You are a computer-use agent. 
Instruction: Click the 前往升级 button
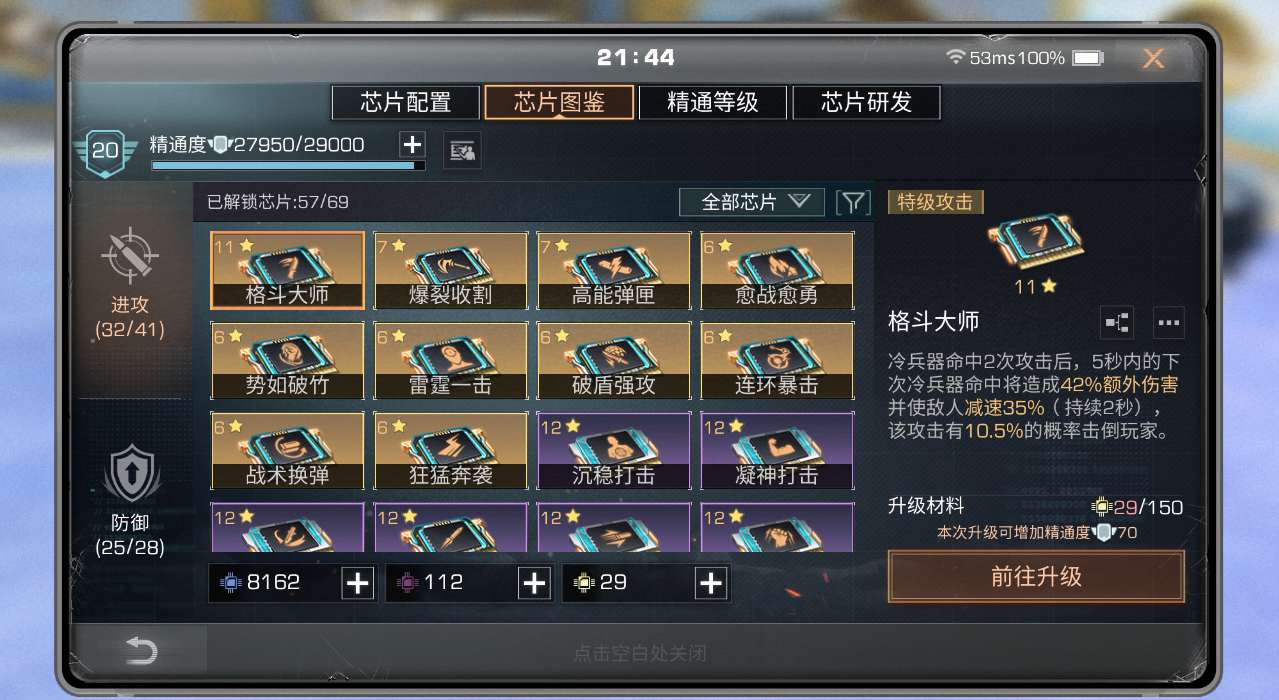coord(1036,577)
